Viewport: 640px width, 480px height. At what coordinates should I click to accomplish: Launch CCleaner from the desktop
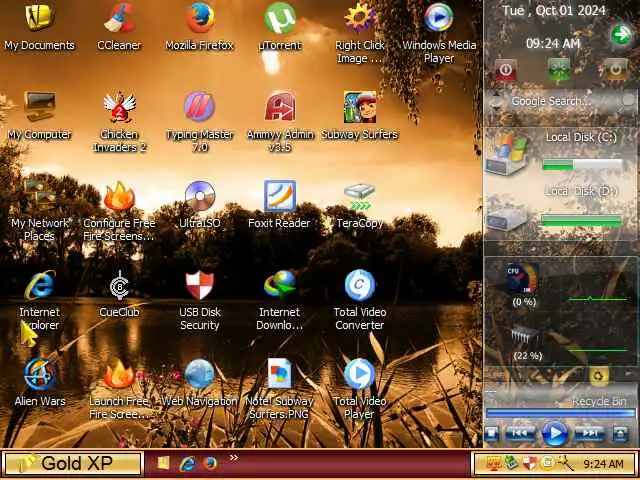coord(119,18)
